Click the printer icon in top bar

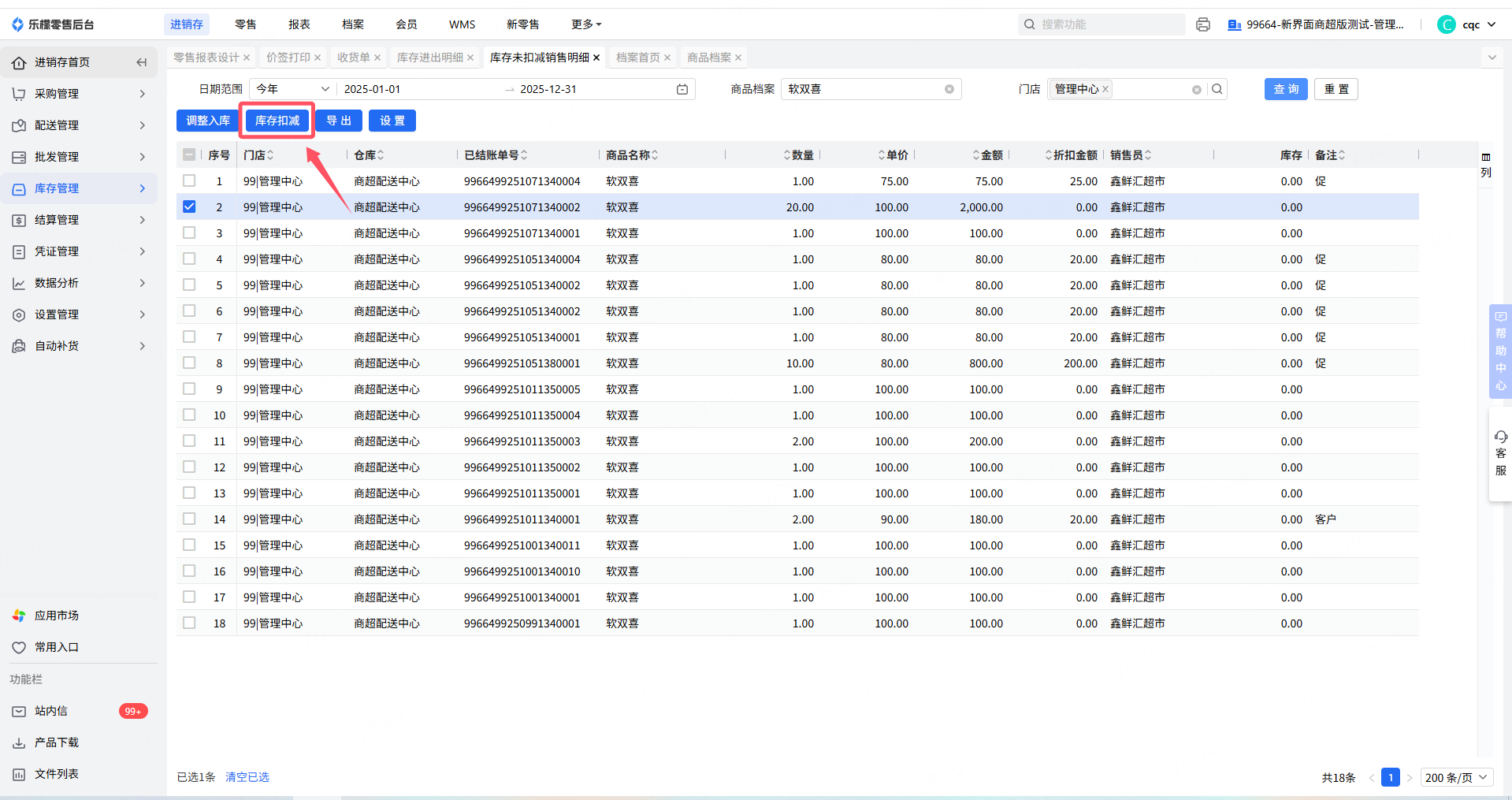point(1202,24)
